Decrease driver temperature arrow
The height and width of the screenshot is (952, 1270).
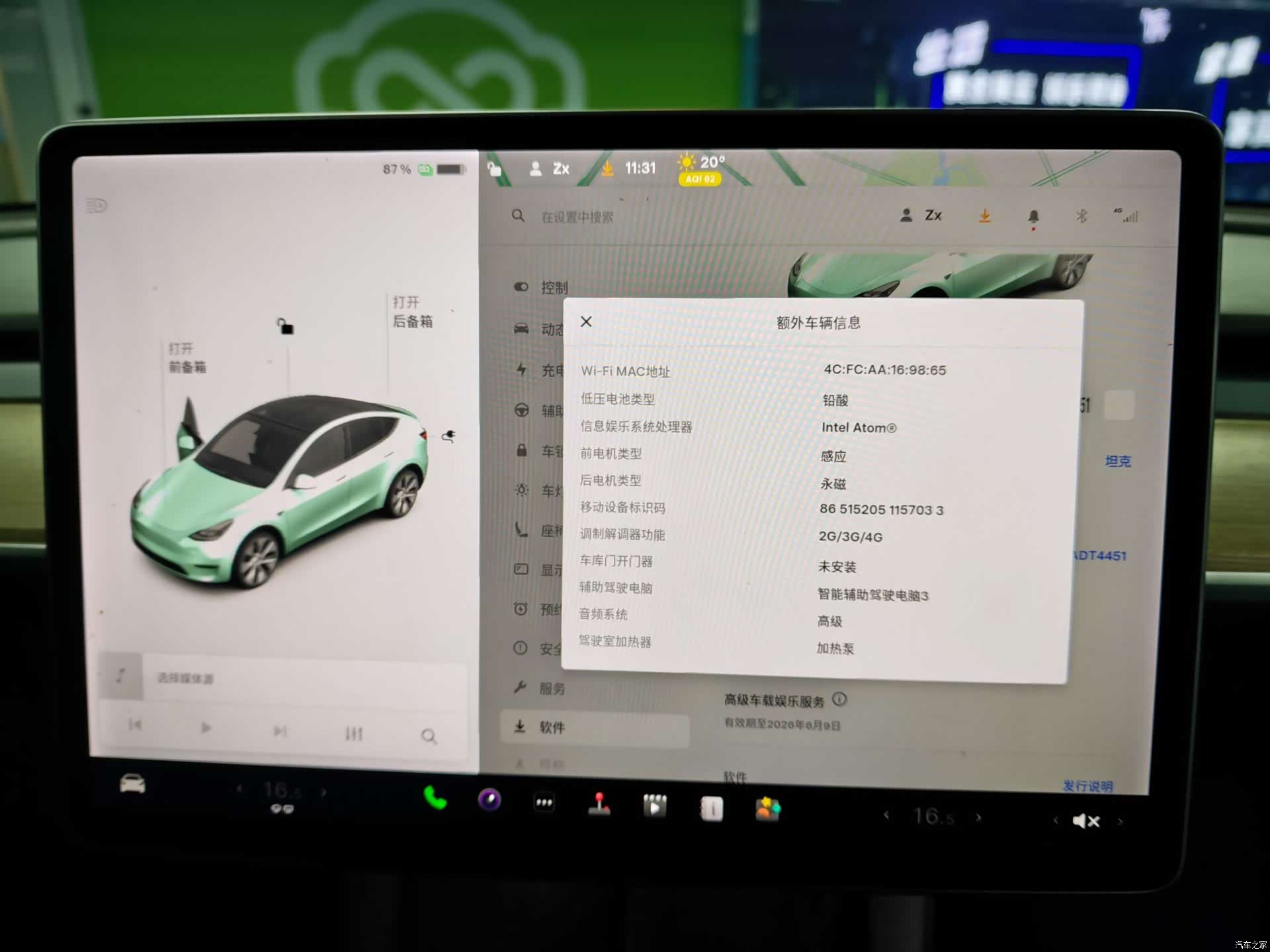tap(239, 788)
